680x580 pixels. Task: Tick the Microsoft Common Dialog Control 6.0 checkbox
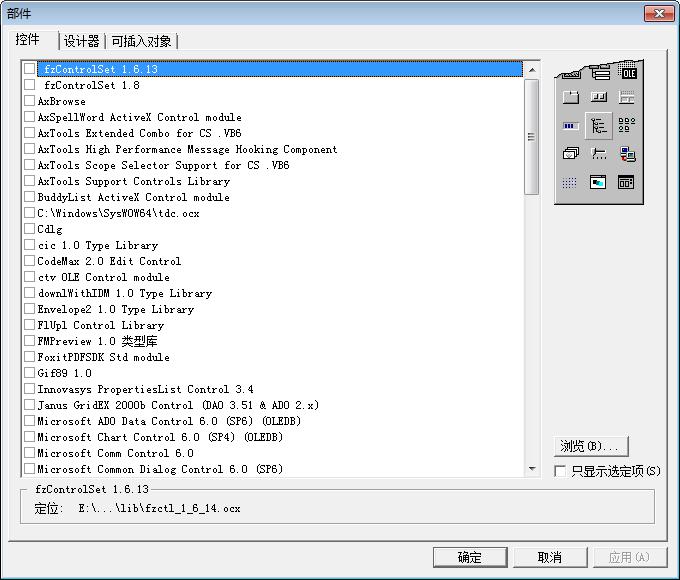29,469
